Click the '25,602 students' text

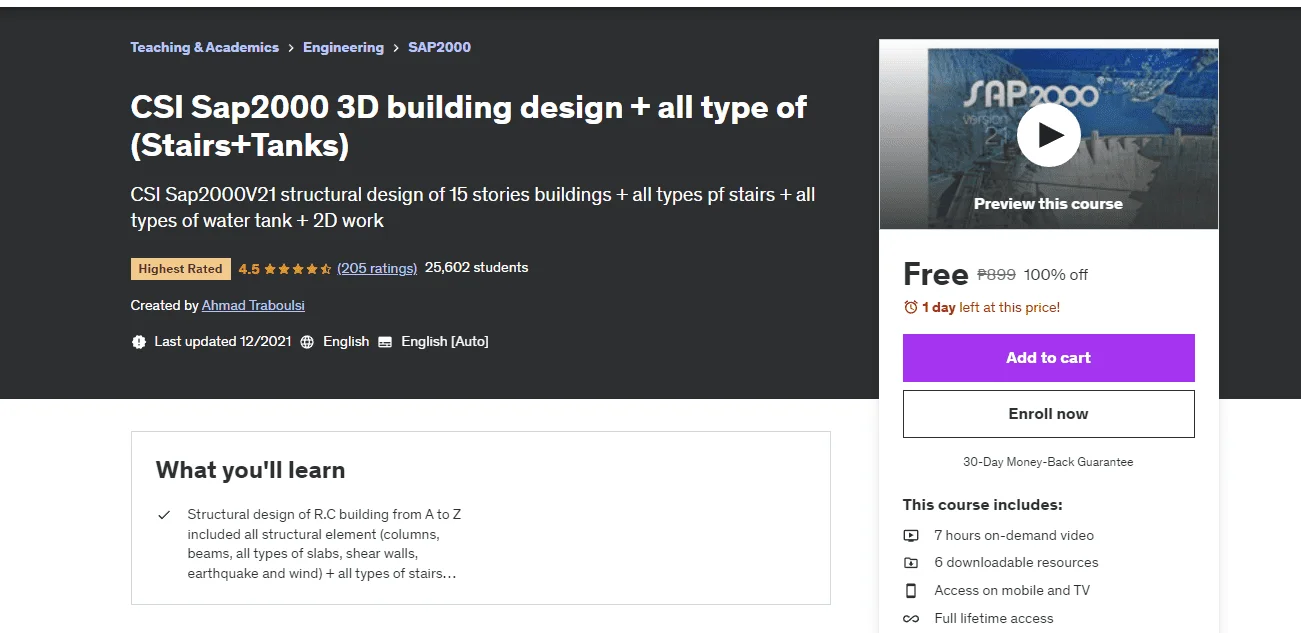pyautogui.click(x=477, y=267)
